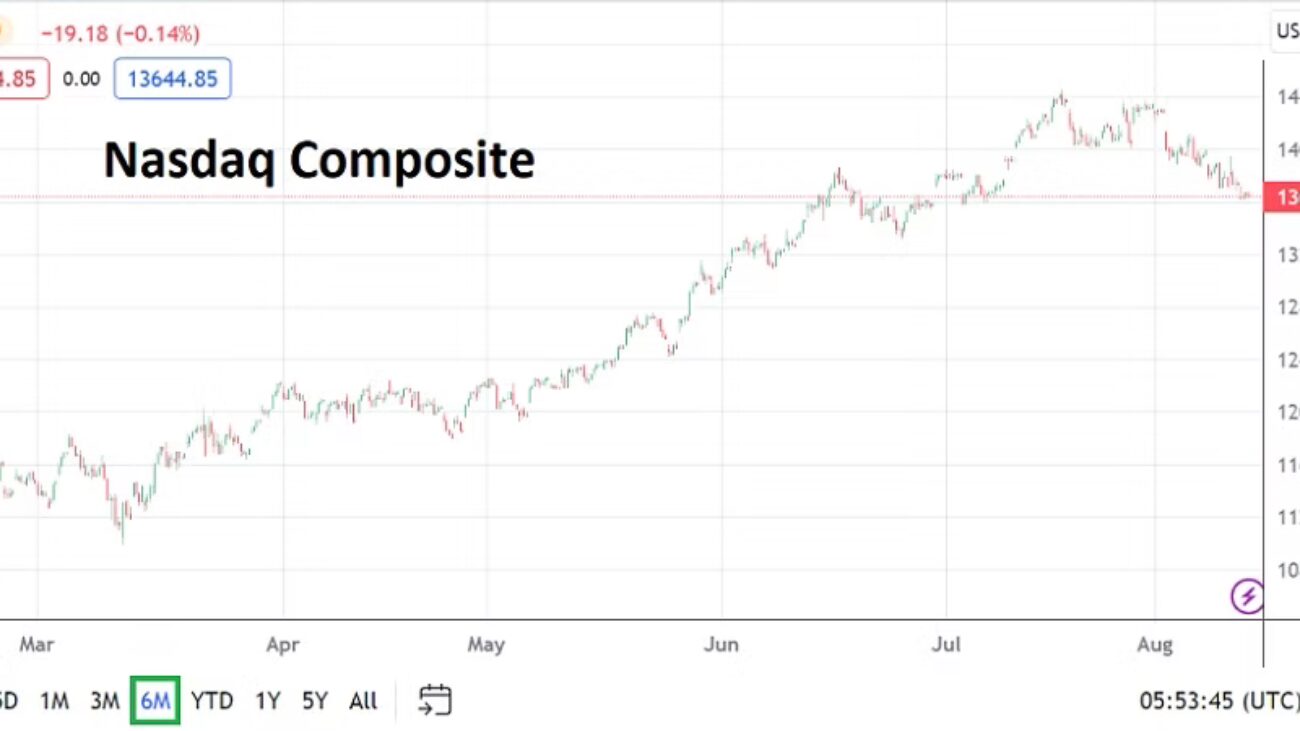The height and width of the screenshot is (731, 1300).
Task: Click the Apr label on the time axis
Action: point(283,645)
